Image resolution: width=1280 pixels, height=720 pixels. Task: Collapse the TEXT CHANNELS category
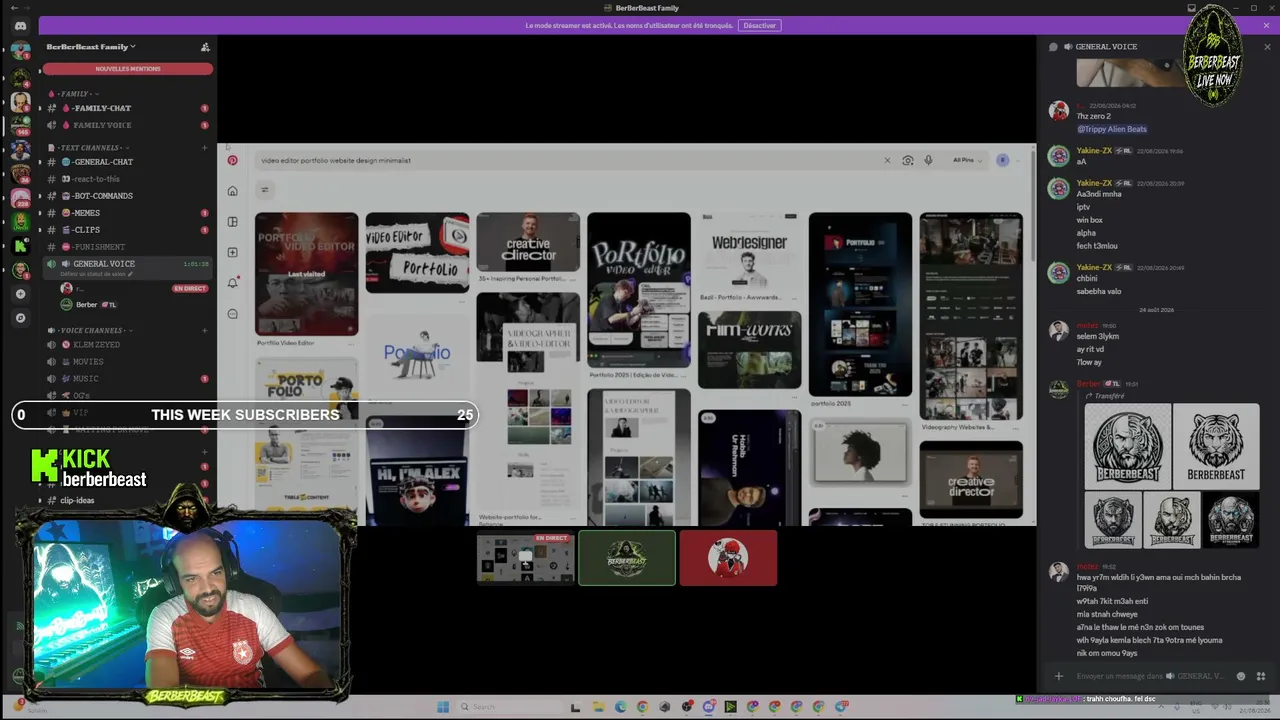(88, 148)
